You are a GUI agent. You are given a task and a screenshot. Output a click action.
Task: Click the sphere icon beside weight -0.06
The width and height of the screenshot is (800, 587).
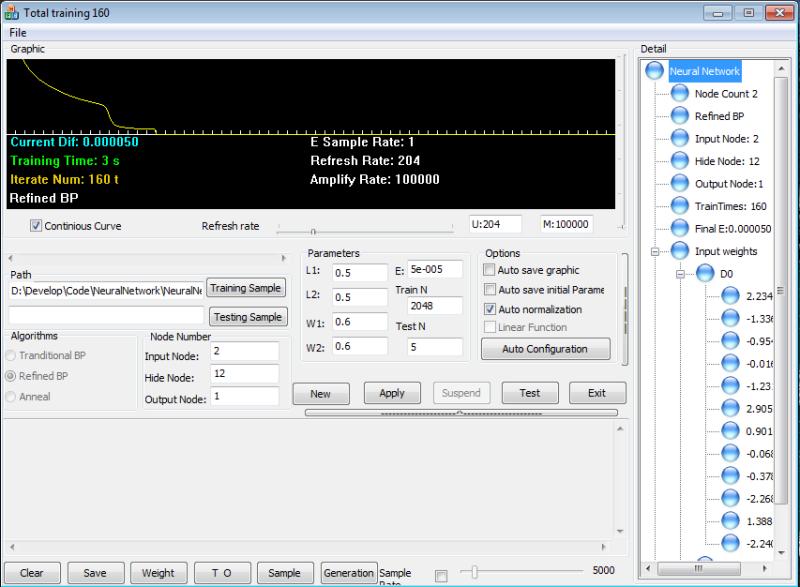pyautogui.click(x=730, y=453)
